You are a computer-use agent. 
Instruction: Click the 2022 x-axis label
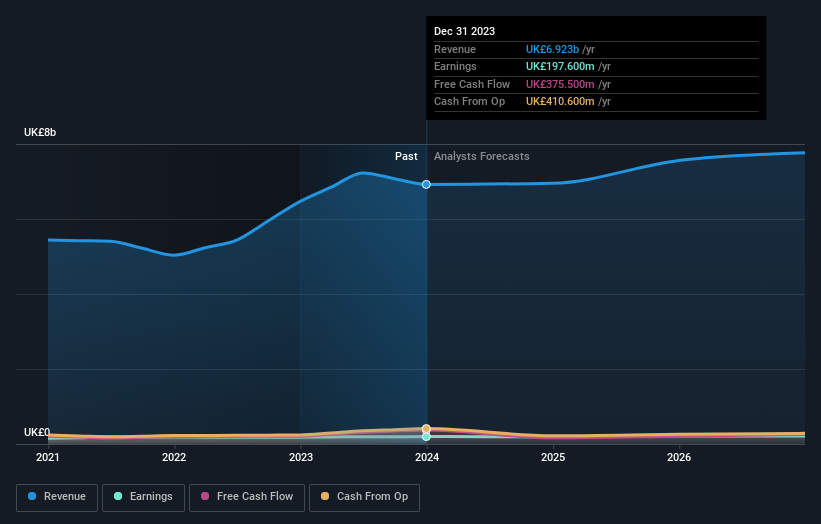pyautogui.click(x=174, y=457)
